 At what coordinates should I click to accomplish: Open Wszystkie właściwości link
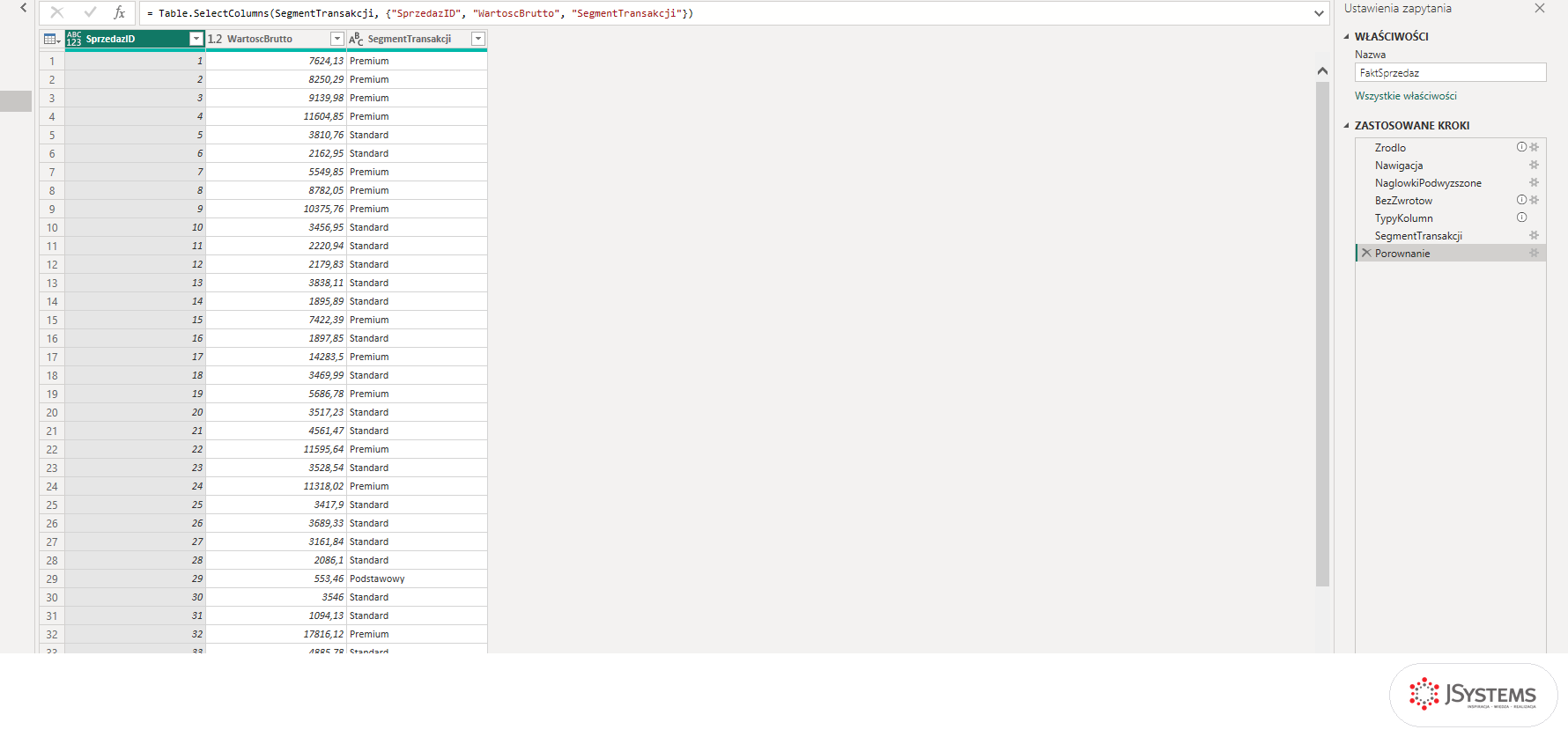click(x=1405, y=96)
